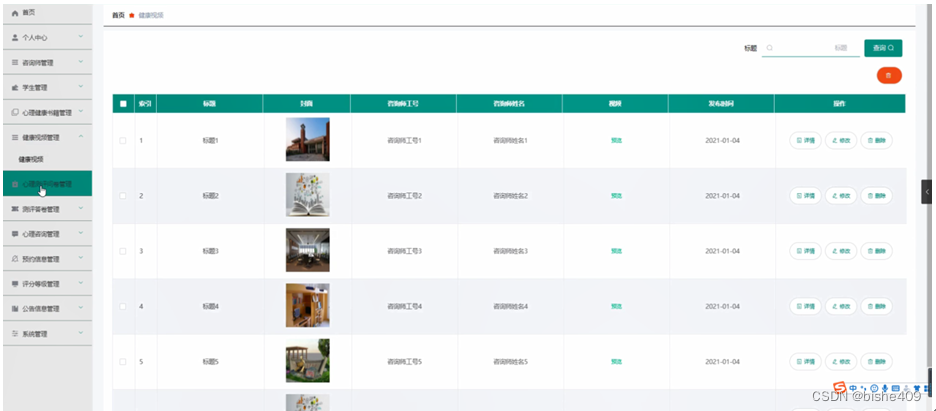
Task: Collapse 健康视频管理 using its up chevron
Action: (81, 137)
